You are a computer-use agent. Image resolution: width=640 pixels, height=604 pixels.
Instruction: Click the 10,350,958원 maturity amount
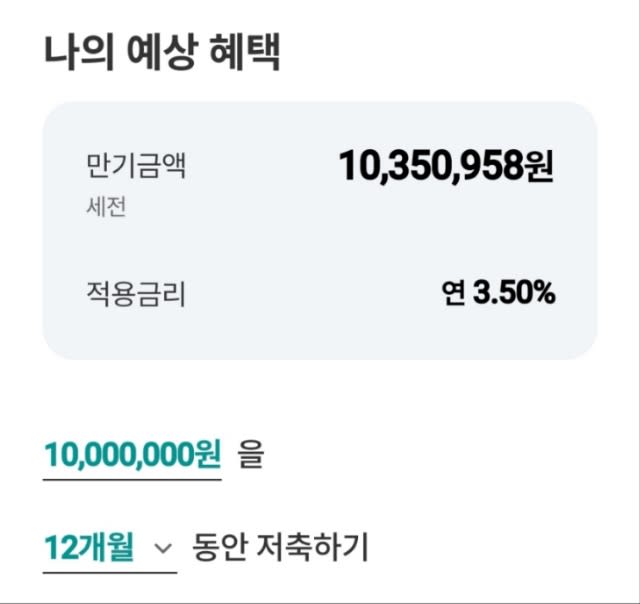tap(446, 166)
